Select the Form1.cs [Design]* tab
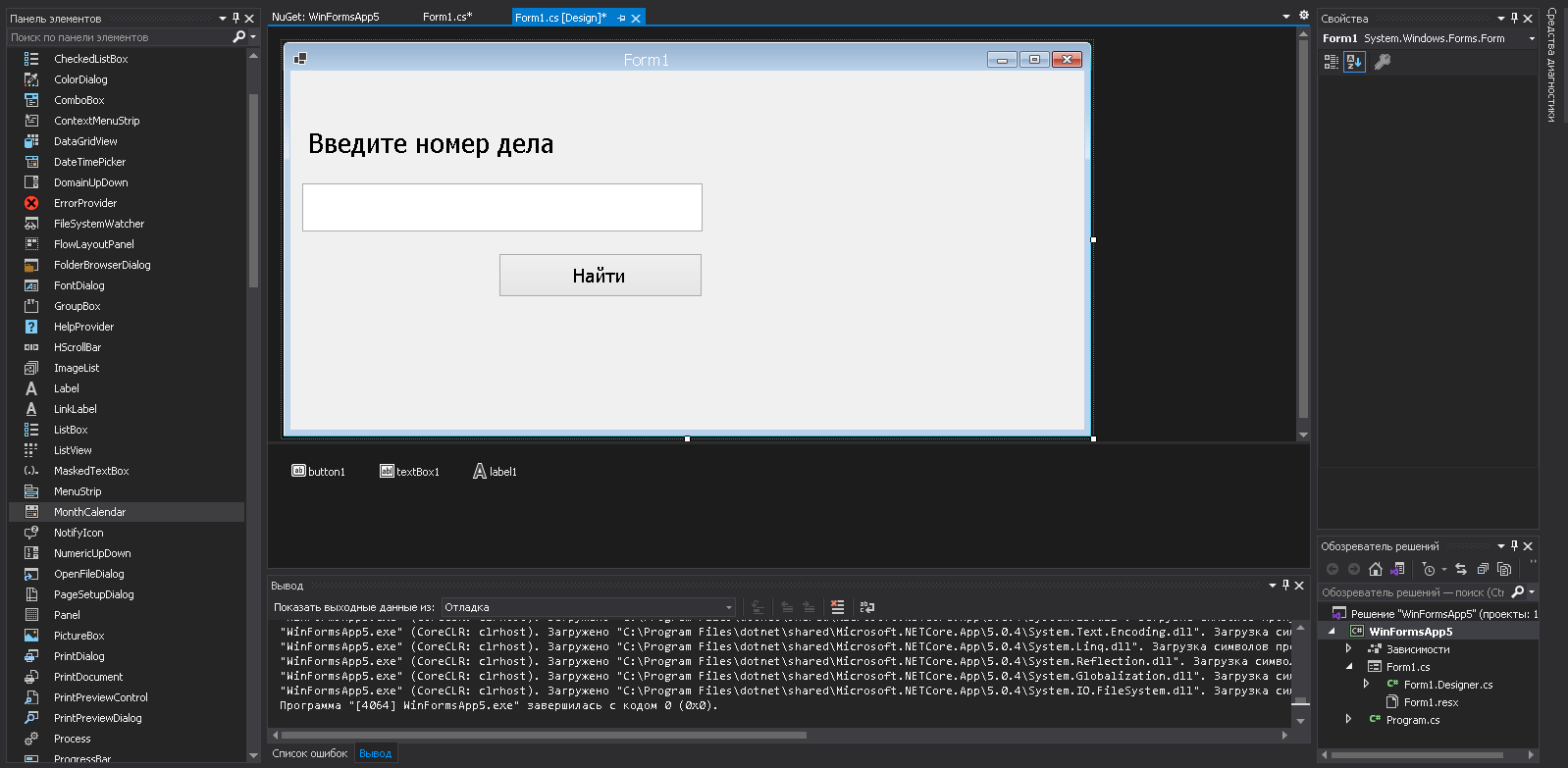 tap(560, 18)
